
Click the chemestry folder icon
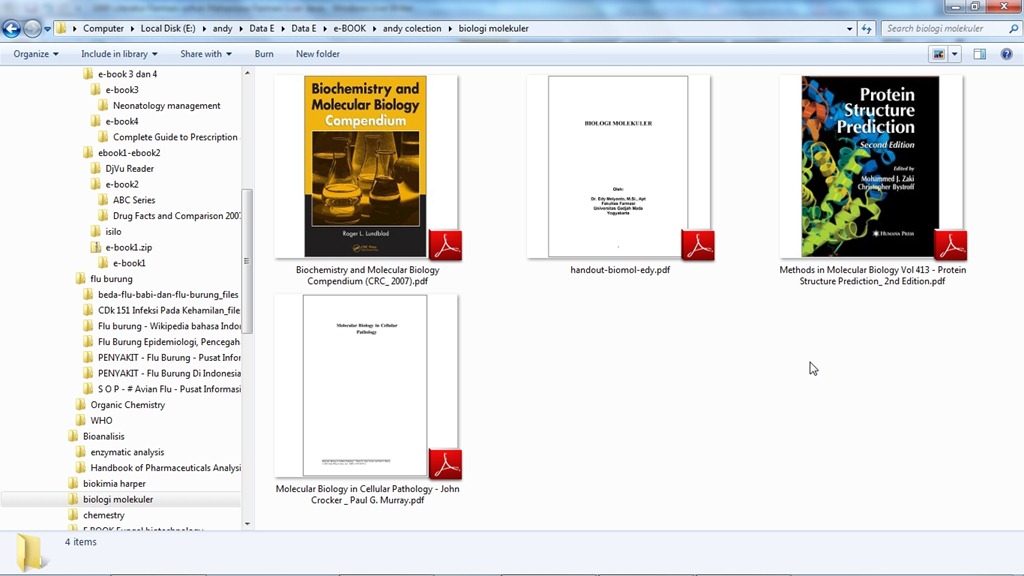(x=73, y=515)
